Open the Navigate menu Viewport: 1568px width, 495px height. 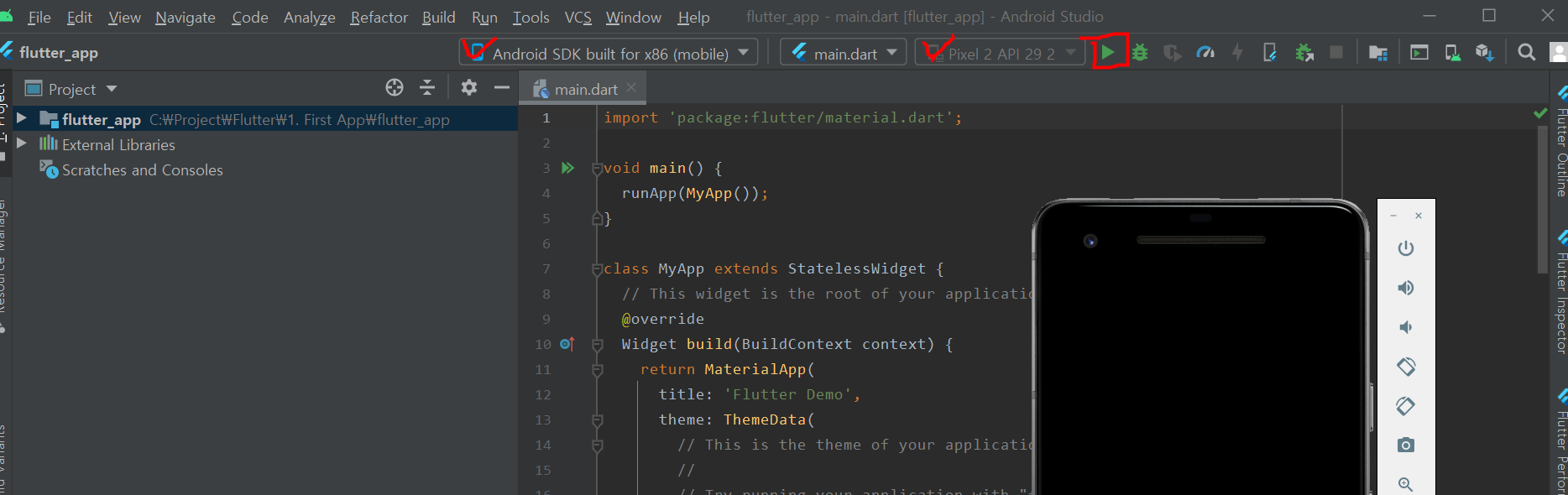(186, 17)
